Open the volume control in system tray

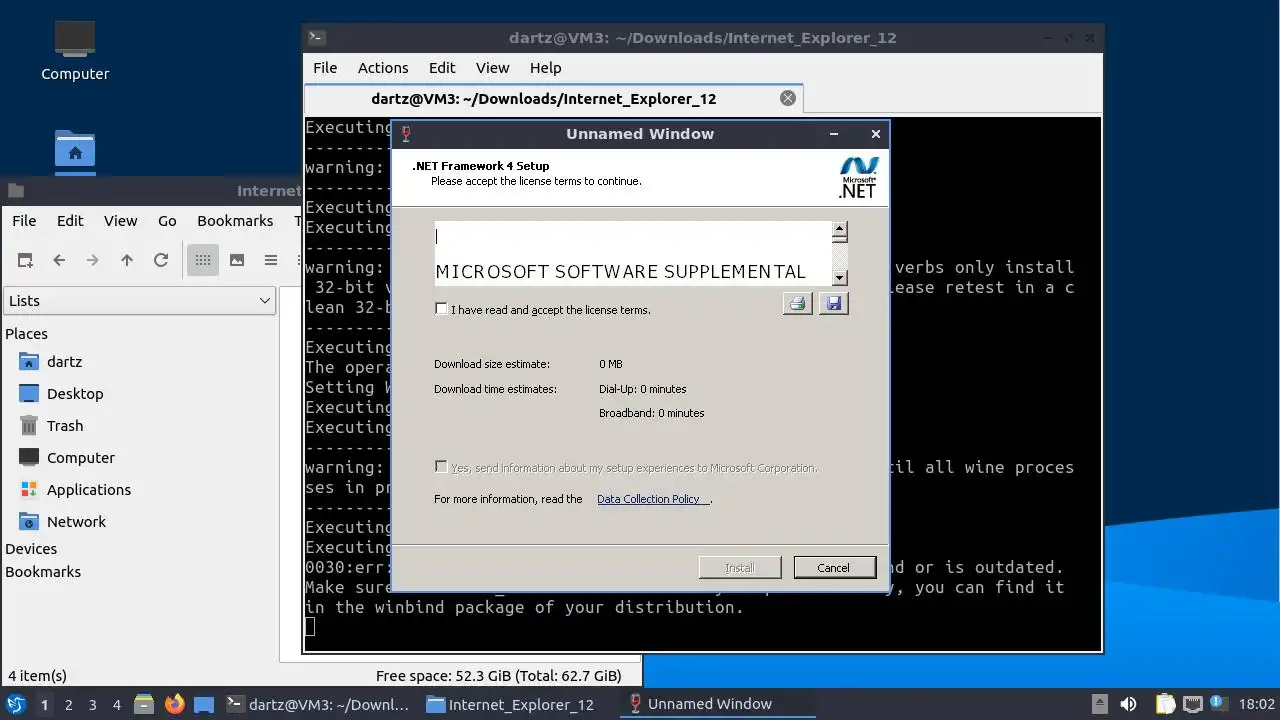pyautogui.click(x=1129, y=704)
